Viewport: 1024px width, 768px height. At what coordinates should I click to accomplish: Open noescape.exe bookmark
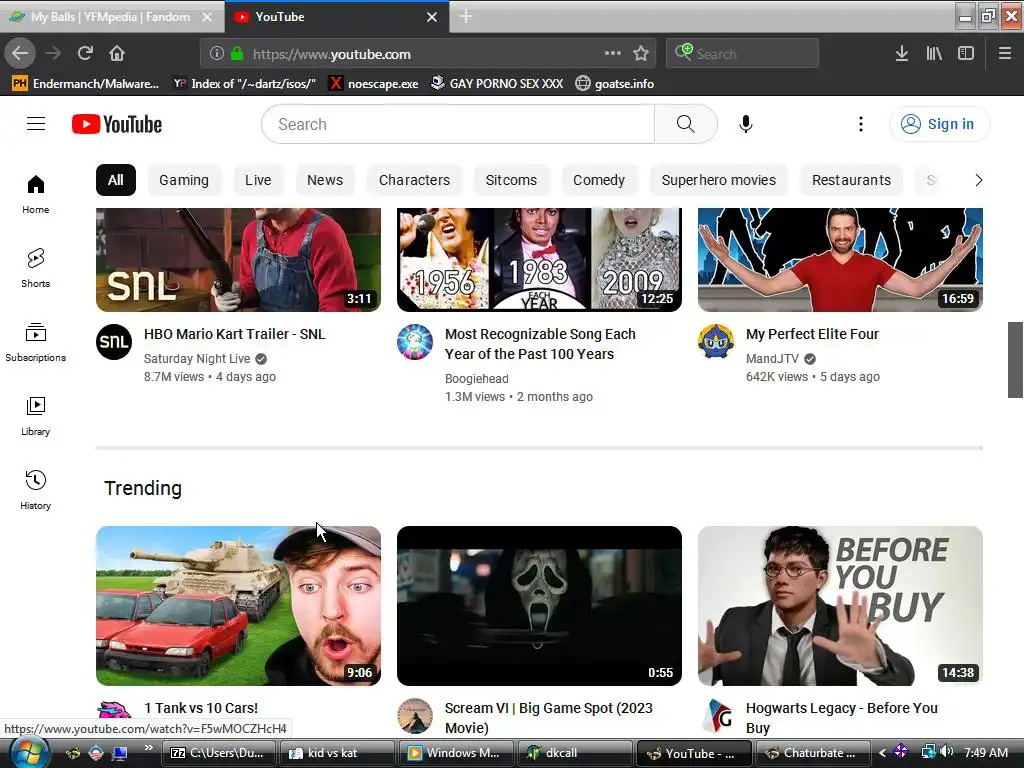[x=374, y=84]
